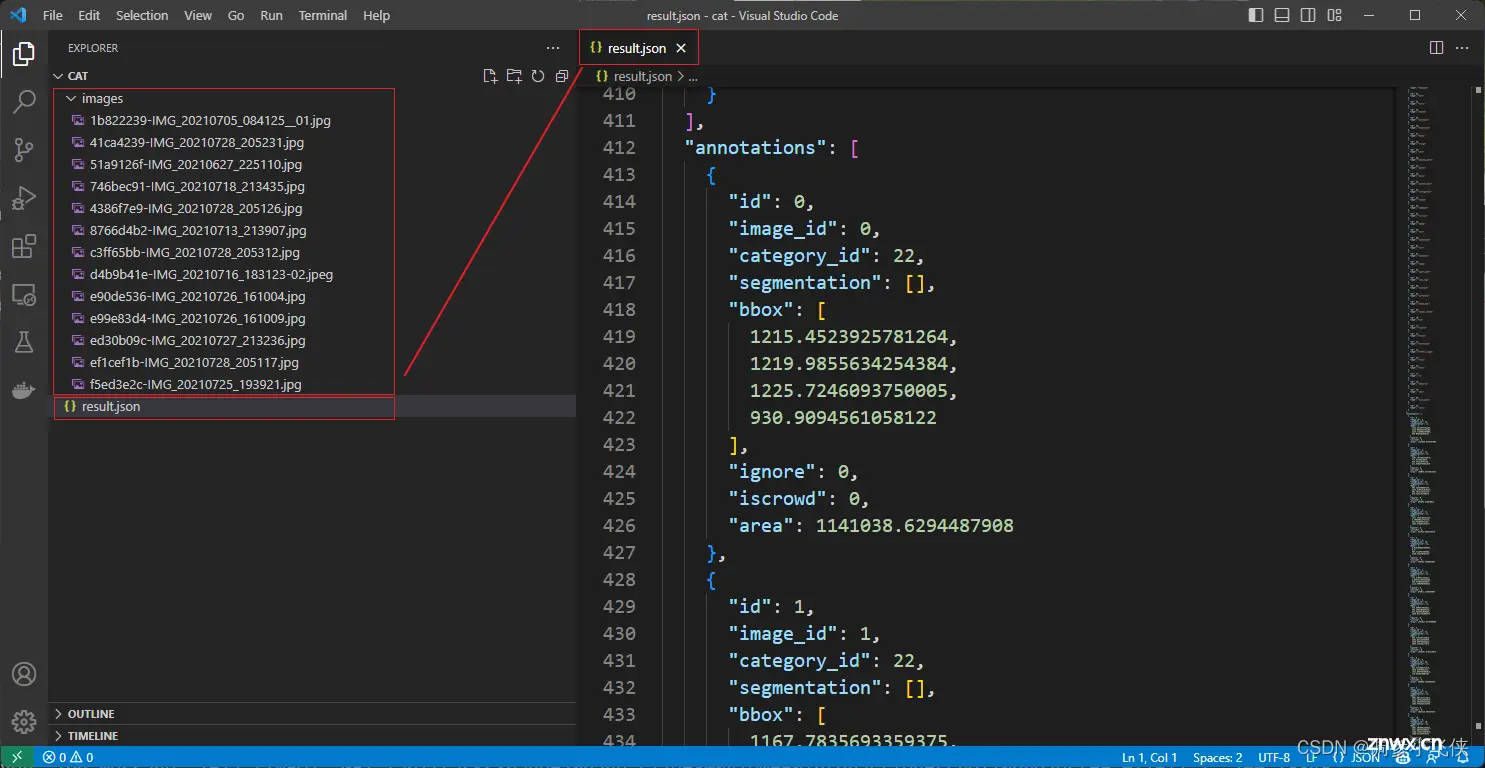Viewport: 1485px width, 768px height.
Task: Toggle the secondary side bar visibility
Action: tap(1309, 15)
